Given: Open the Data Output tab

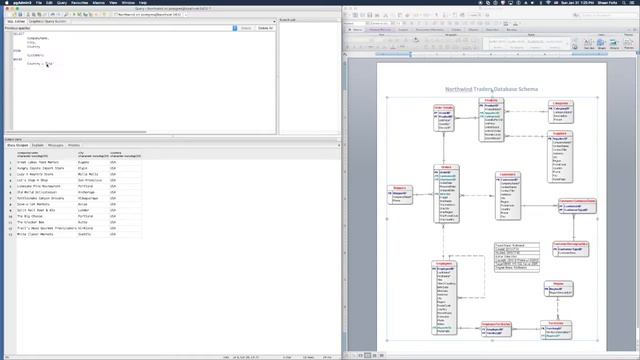Looking at the screenshot, I should click(x=18, y=145).
